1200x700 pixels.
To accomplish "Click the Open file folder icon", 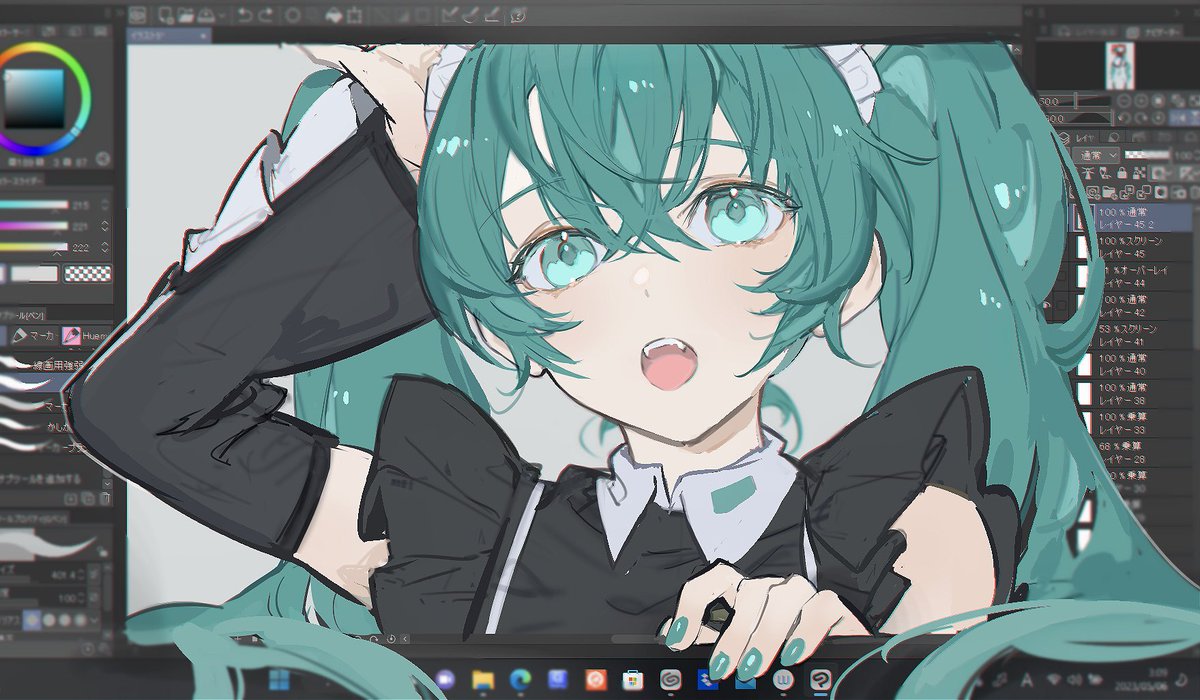I will click(186, 15).
